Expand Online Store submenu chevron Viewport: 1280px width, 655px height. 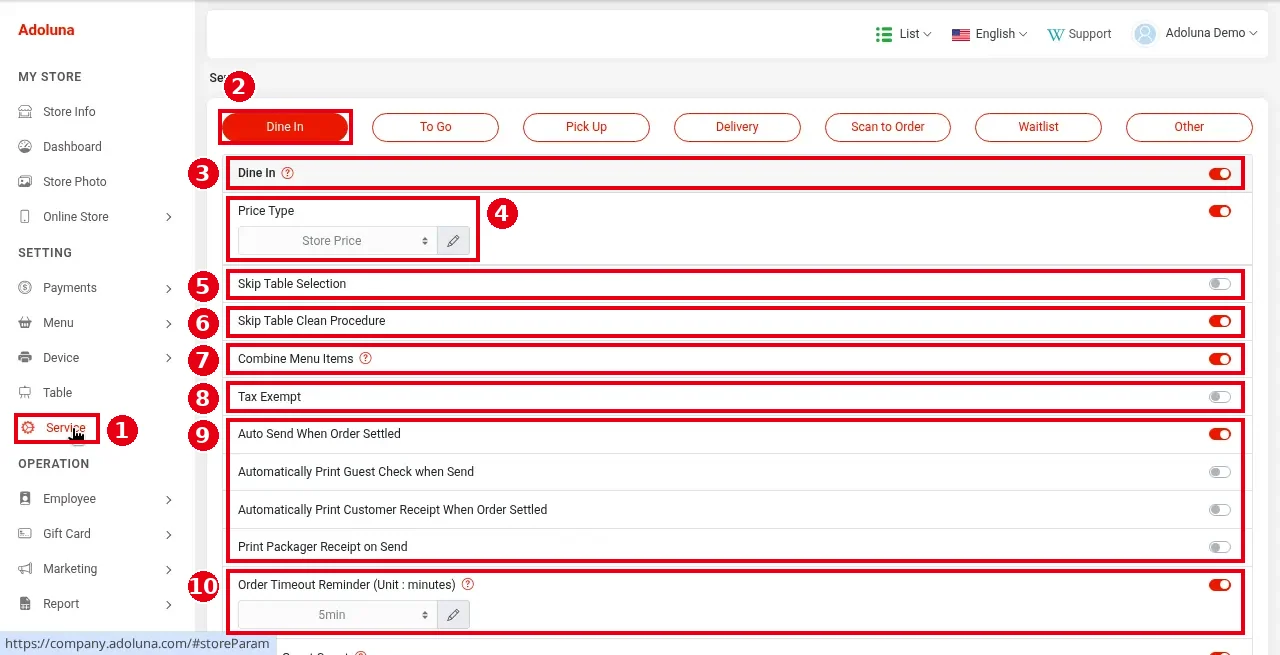click(x=169, y=217)
